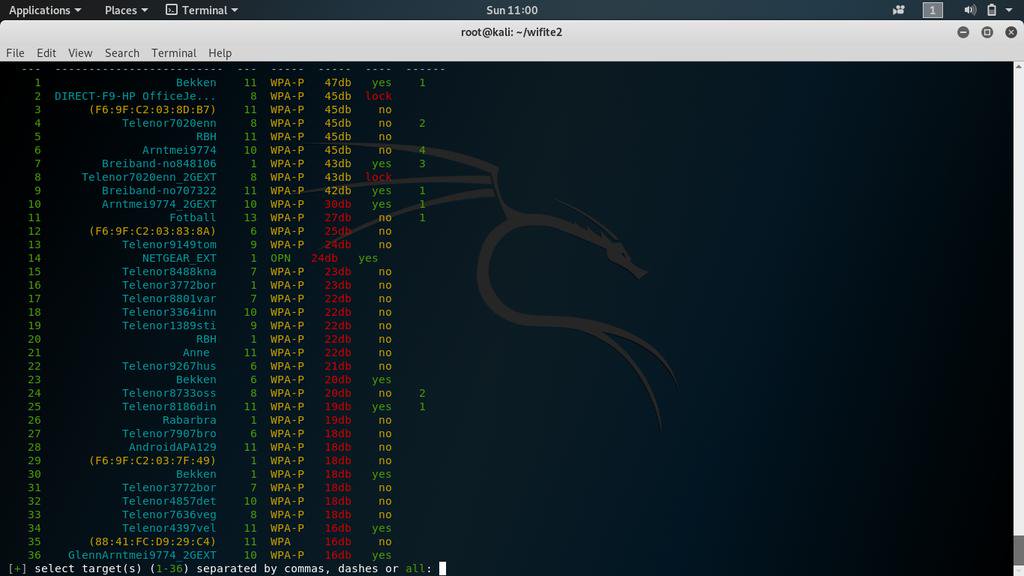The height and width of the screenshot is (576, 1024).
Task: Click the network name Telenor8488kna
Action: (x=168, y=272)
